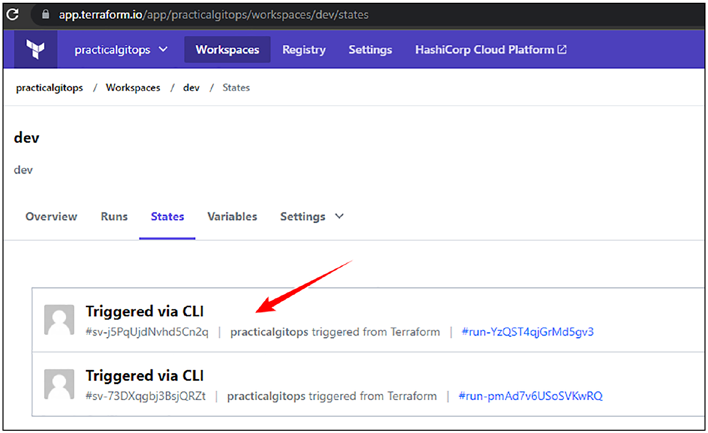
Task: Click the browser address bar URL
Action: 214,14
